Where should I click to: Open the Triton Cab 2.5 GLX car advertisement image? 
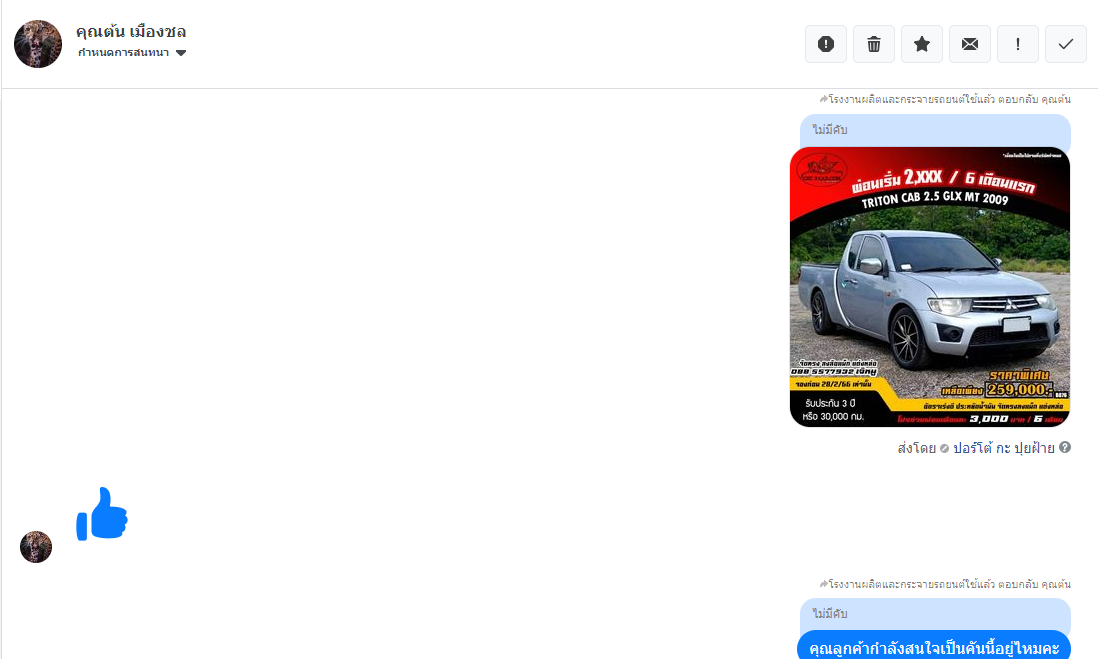(x=930, y=286)
